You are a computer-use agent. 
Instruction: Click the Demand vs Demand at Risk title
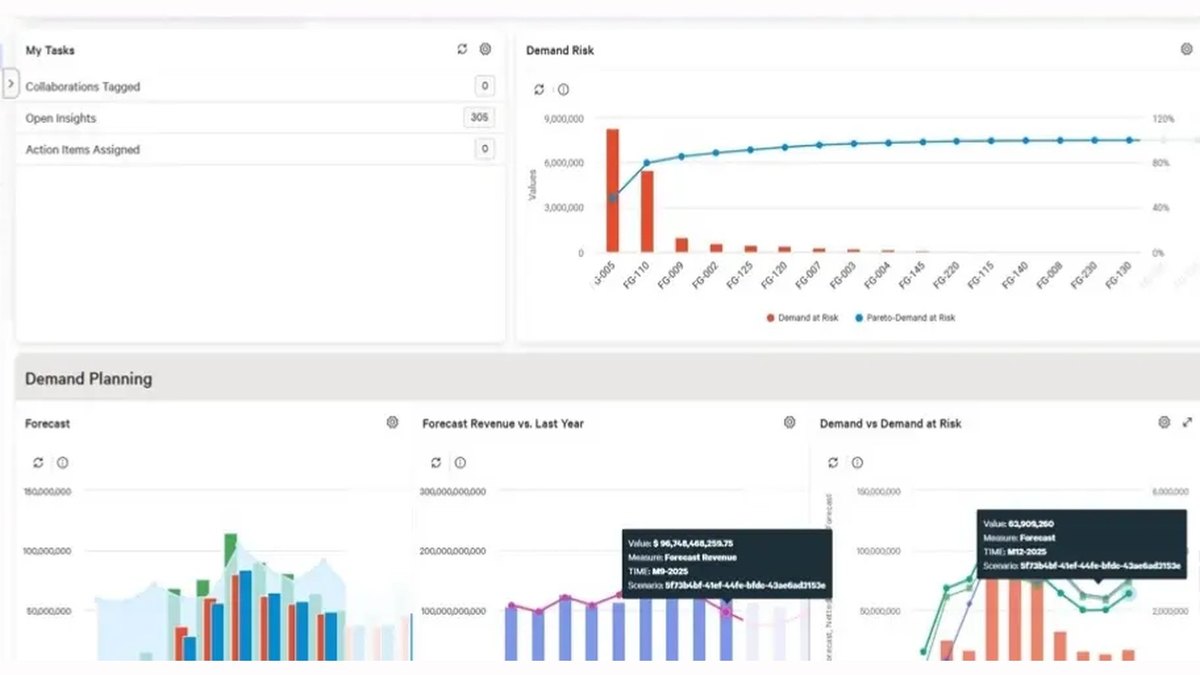[x=890, y=424]
